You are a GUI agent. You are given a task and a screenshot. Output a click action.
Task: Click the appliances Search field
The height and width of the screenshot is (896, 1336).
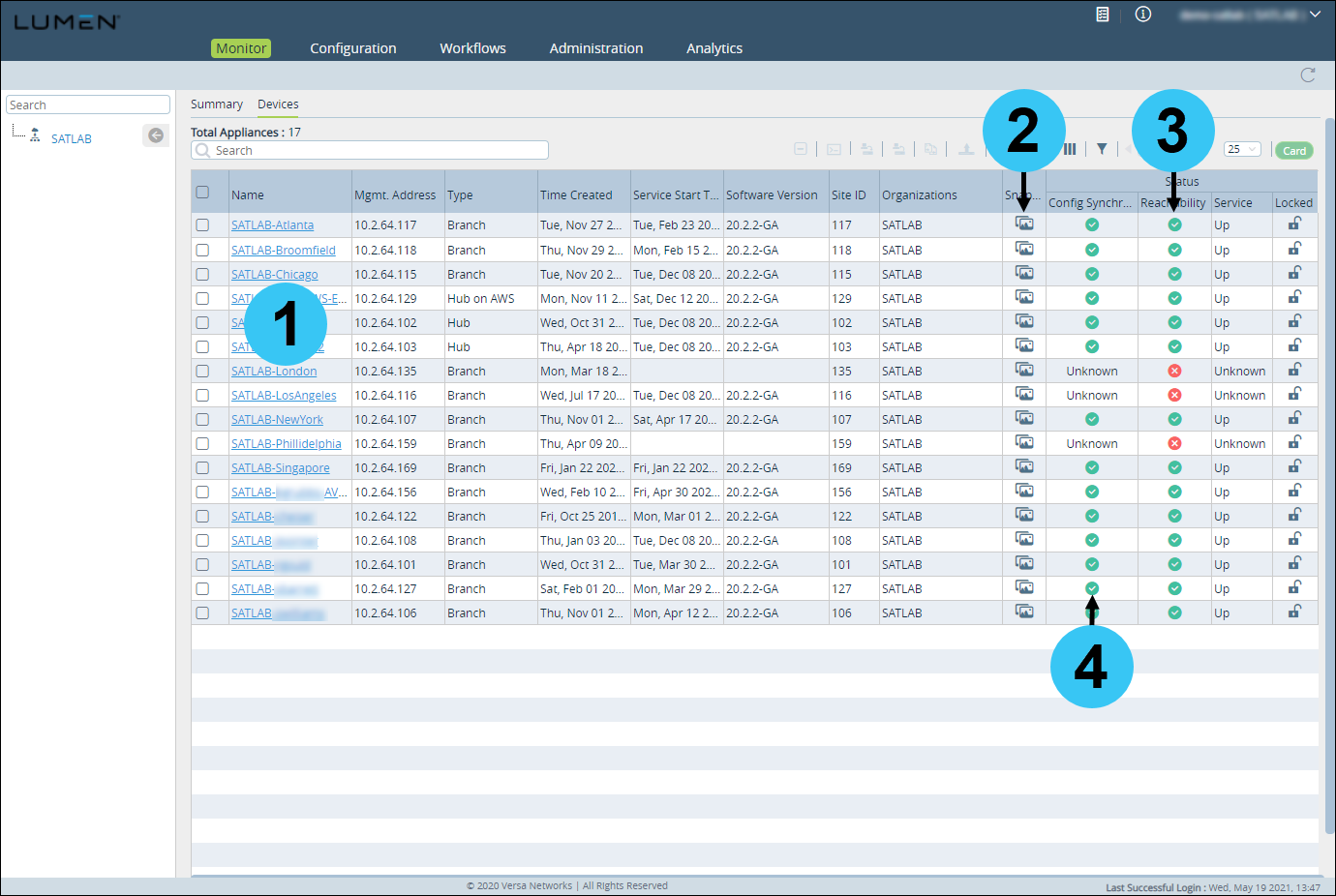coord(370,150)
